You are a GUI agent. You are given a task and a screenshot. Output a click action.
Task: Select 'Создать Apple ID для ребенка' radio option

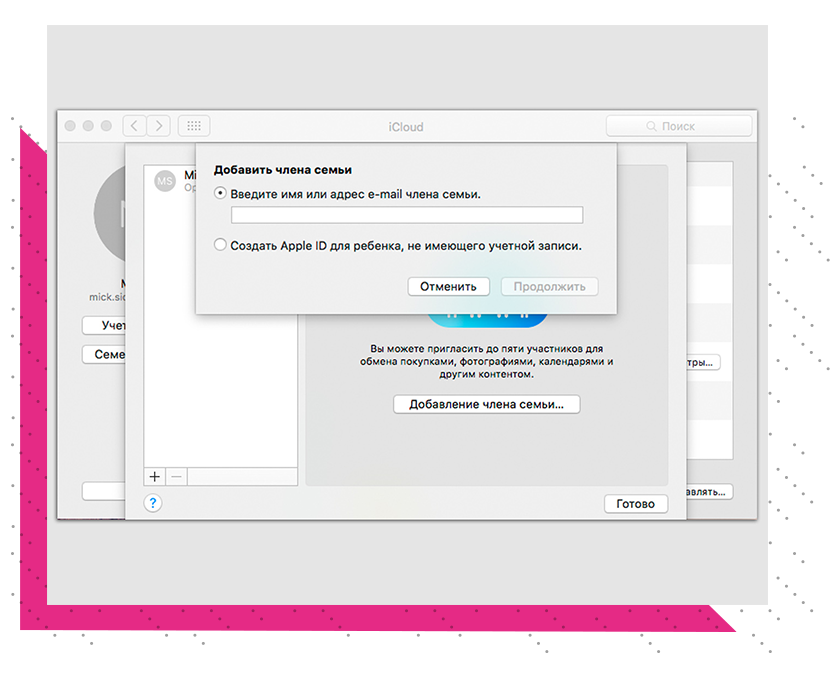point(220,245)
